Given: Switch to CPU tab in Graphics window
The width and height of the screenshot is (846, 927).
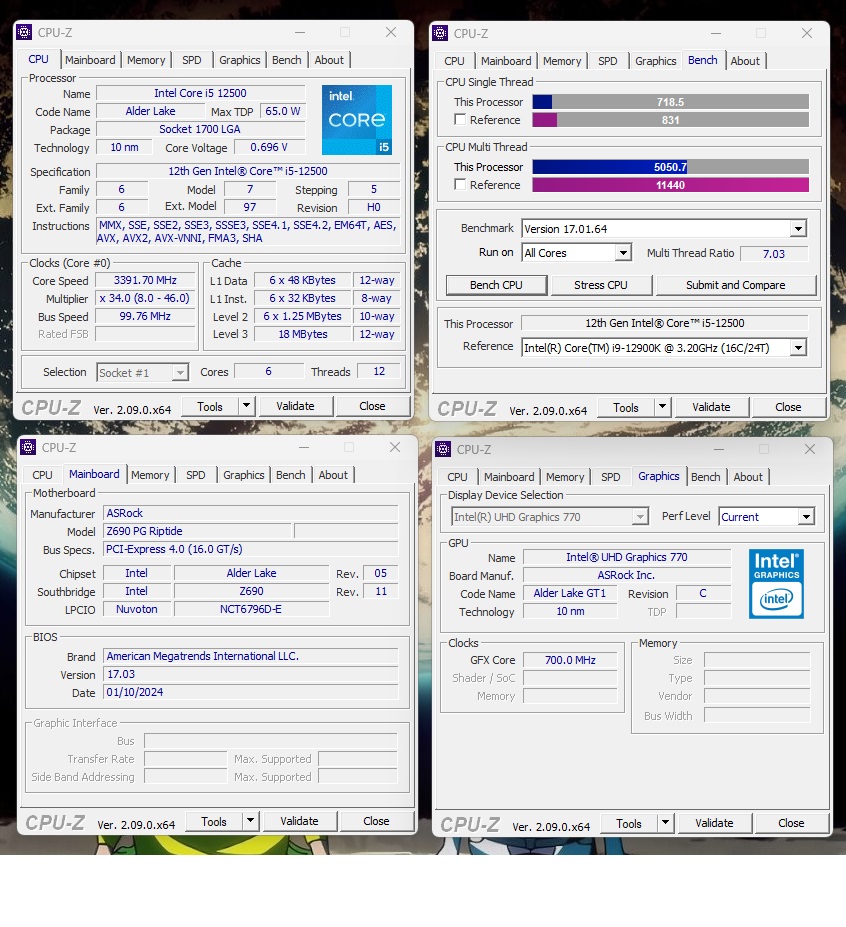Looking at the screenshot, I should coord(456,477).
